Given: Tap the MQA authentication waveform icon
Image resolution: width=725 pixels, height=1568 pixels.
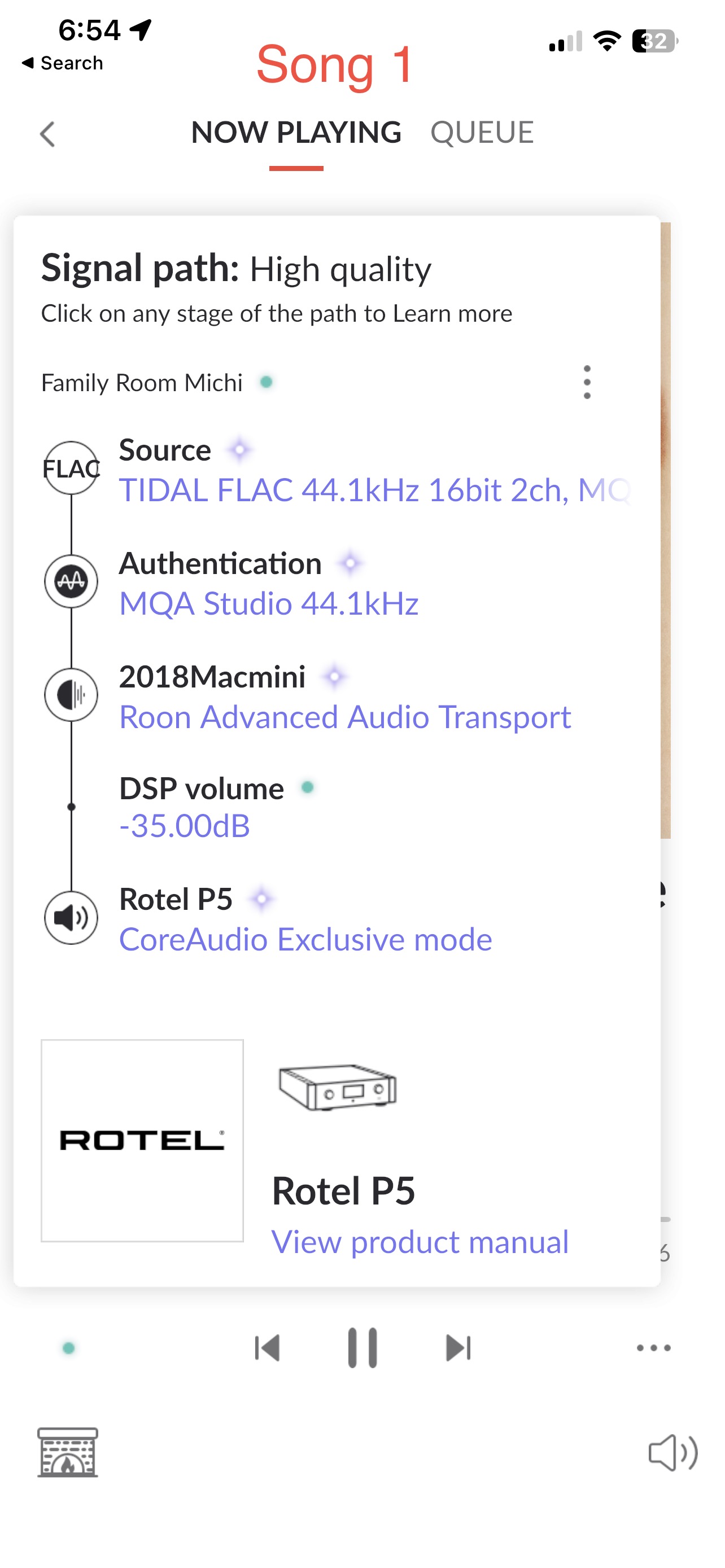Looking at the screenshot, I should 71,581.
